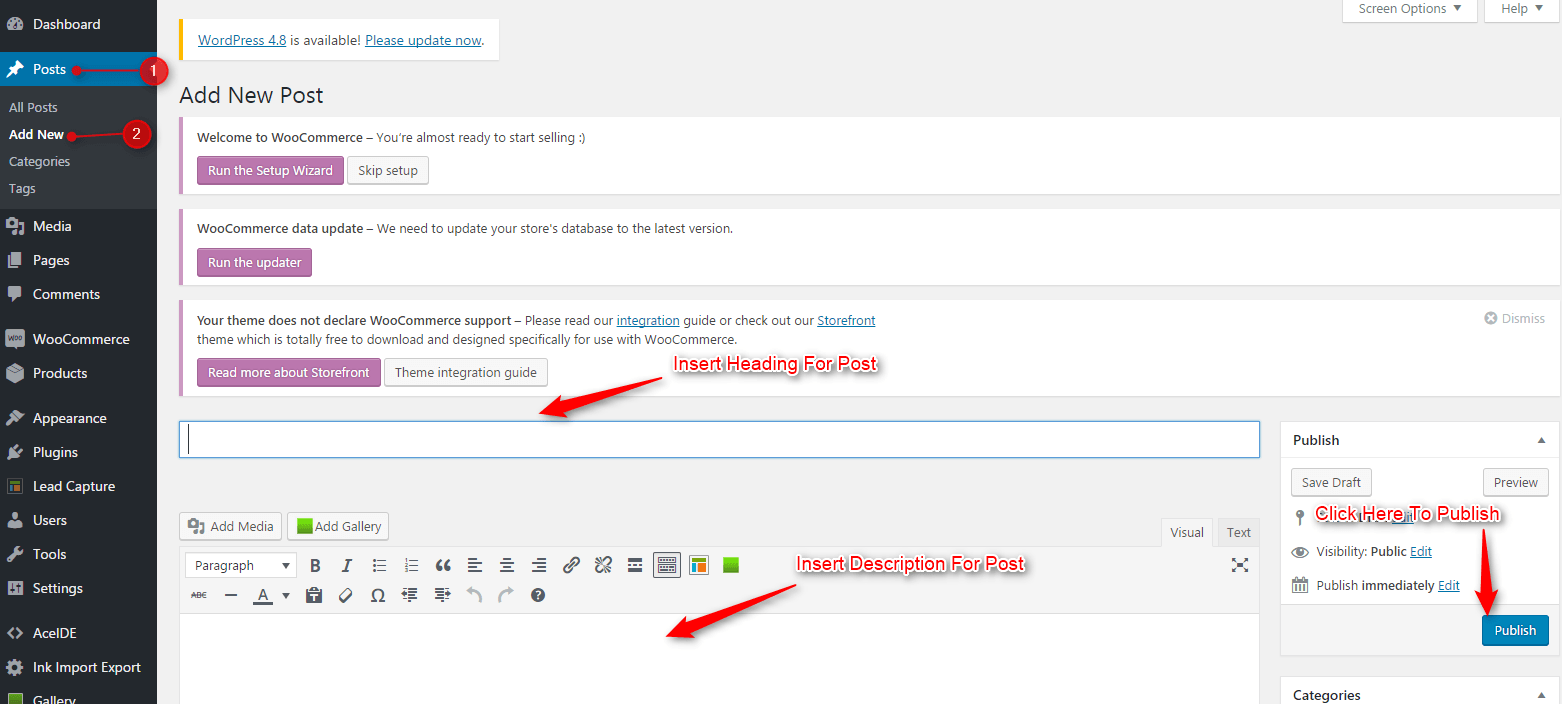
Task: Open the Help dropdown tab
Action: pos(1522,9)
